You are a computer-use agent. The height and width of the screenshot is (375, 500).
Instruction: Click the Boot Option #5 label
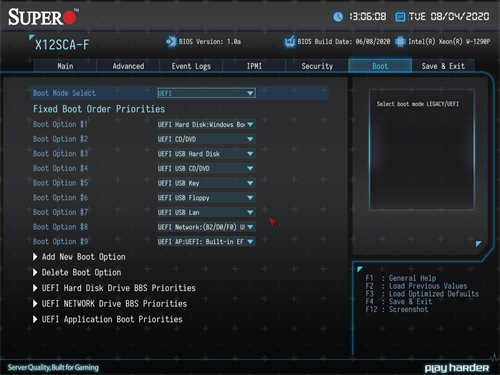[x=60, y=183]
